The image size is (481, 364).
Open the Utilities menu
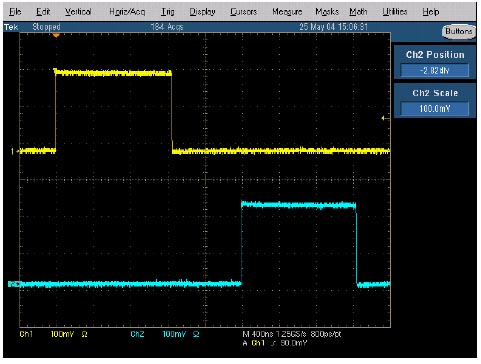pyautogui.click(x=395, y=12)
